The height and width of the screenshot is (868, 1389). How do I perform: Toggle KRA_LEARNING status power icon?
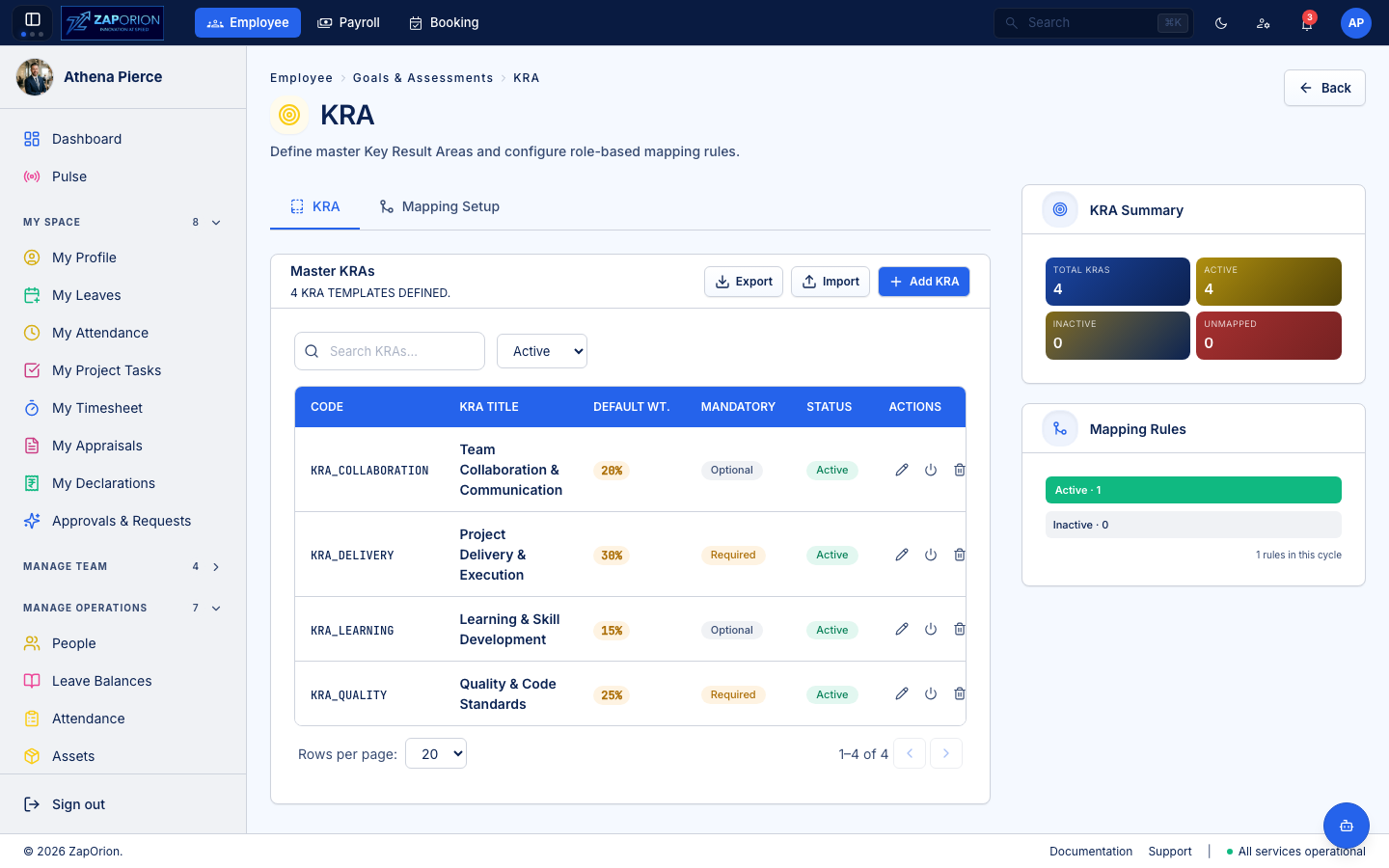coord(931,629)
